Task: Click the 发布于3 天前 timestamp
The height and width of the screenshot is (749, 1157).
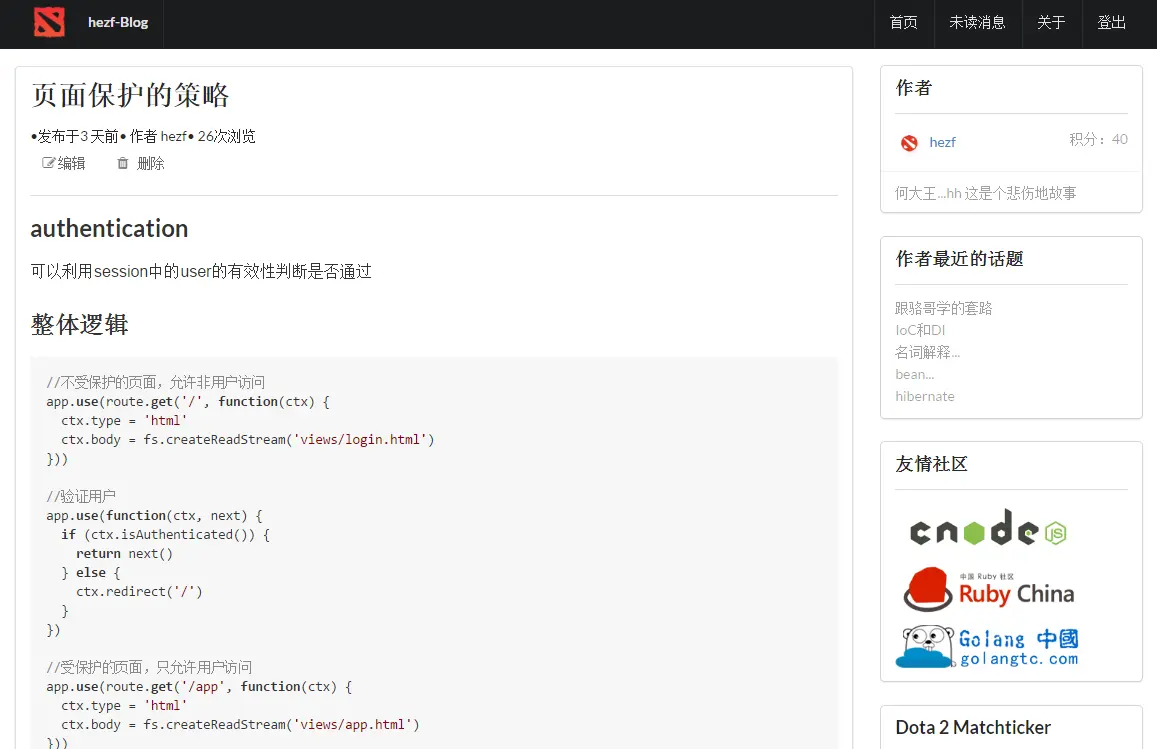Action: coord(78,137)
